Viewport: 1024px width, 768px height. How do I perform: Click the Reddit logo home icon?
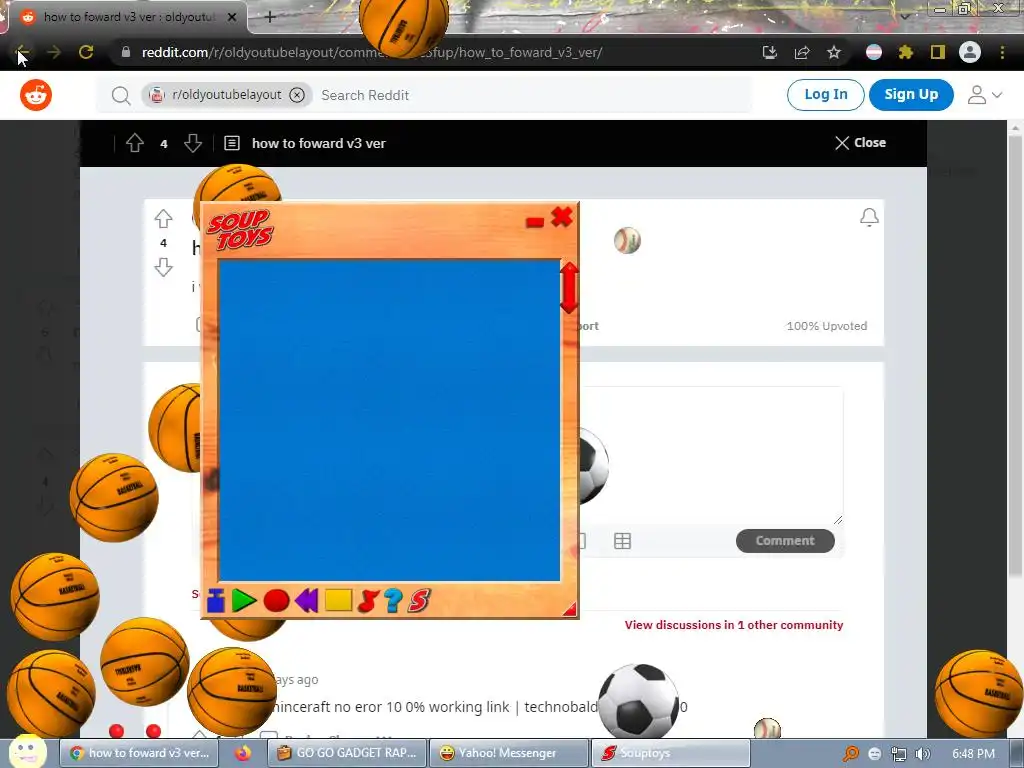[x=36, y=95]
